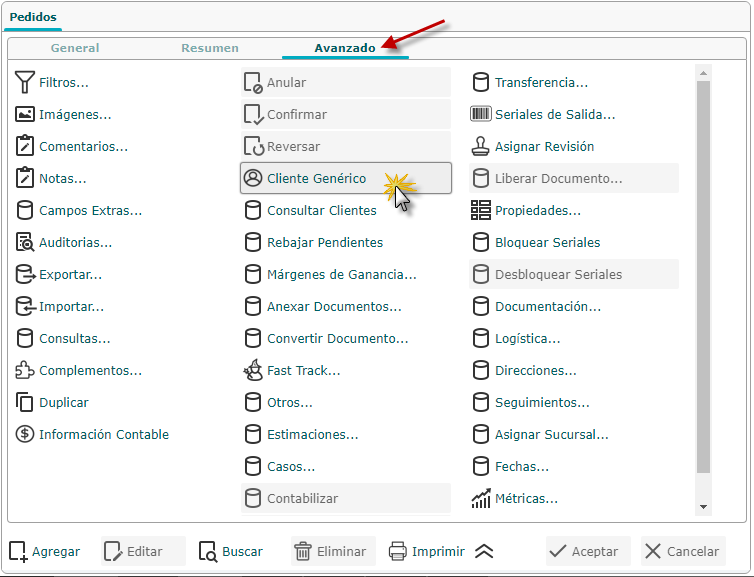
Task: Click the Cliente Genérico person icon
Action: [x=252, y=178]
